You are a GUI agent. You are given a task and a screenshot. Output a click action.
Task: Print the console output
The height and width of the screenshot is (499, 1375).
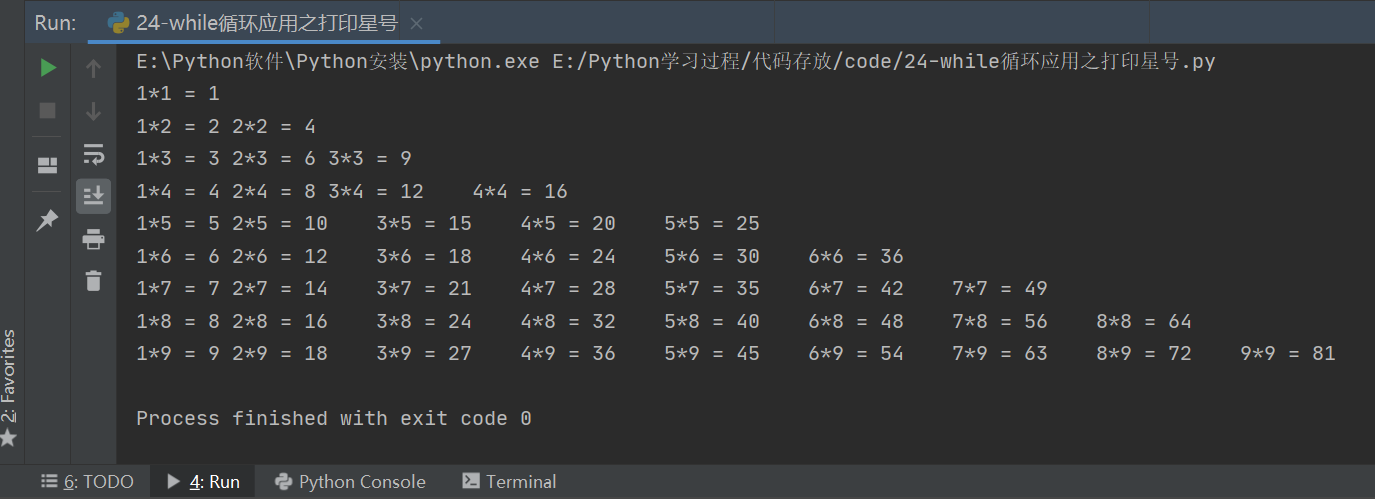93,238
